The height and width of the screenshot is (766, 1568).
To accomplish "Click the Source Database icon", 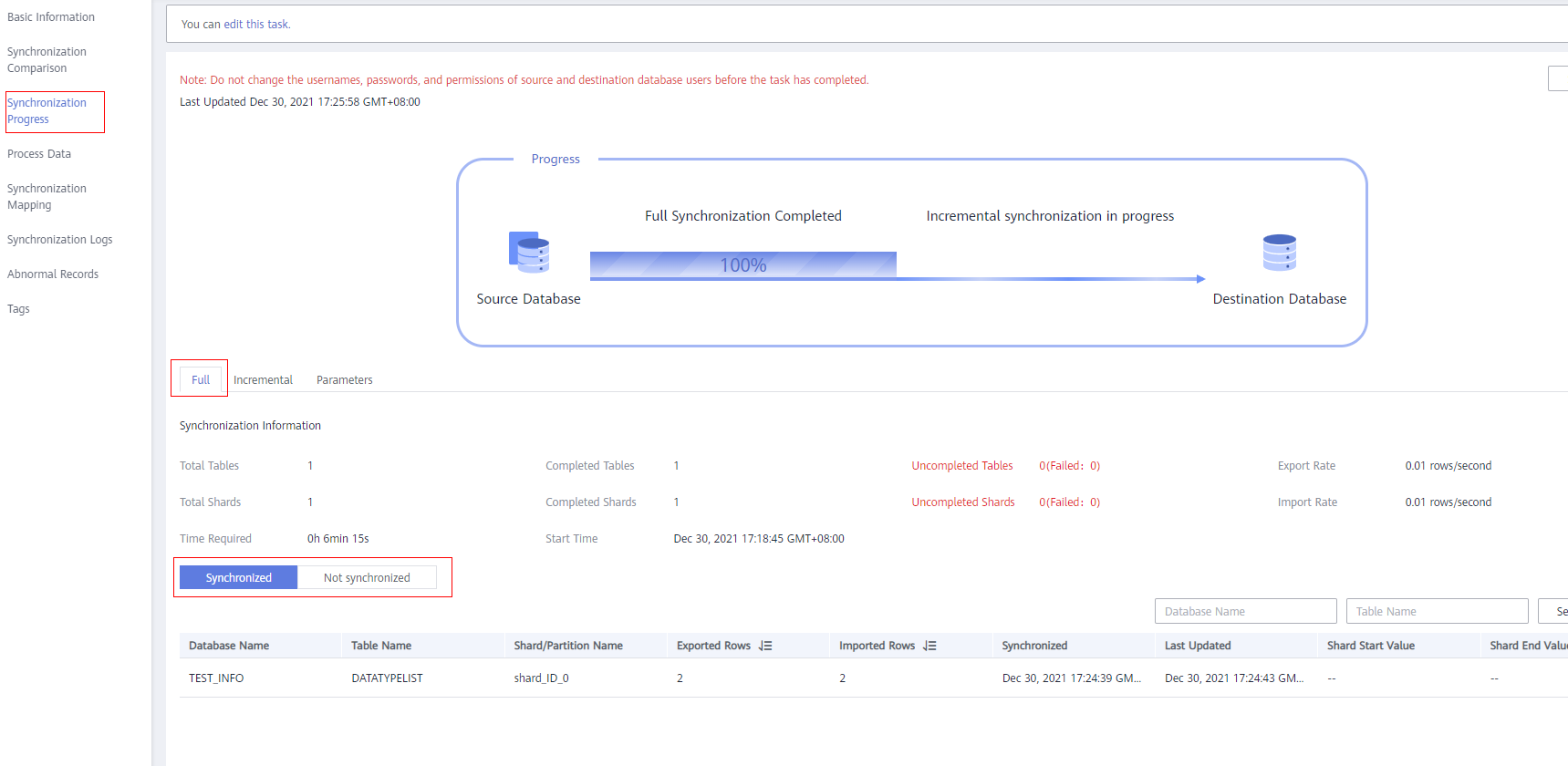I will (x=529, y=253).
